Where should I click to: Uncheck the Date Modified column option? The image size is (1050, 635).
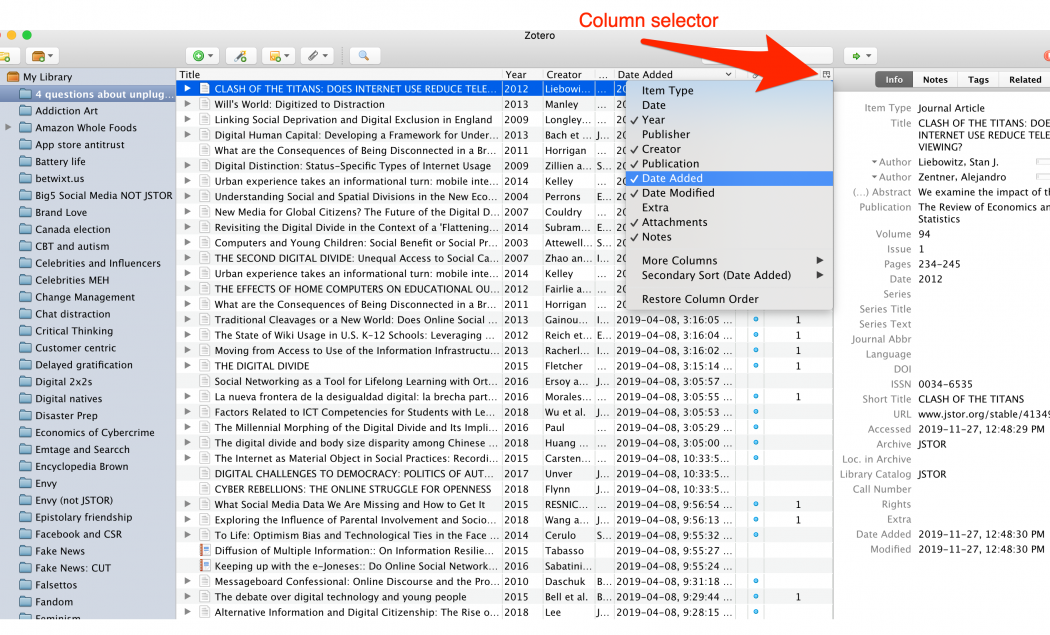729,193
